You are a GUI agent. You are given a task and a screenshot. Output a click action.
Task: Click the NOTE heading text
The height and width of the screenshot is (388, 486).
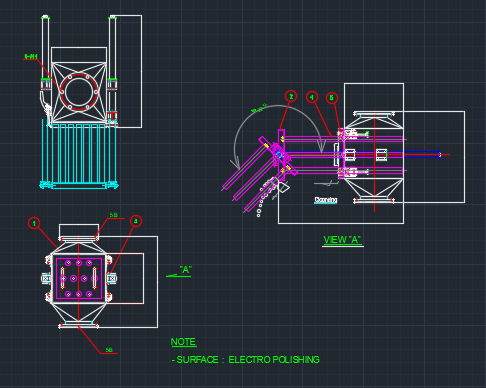tap(183, 342)
